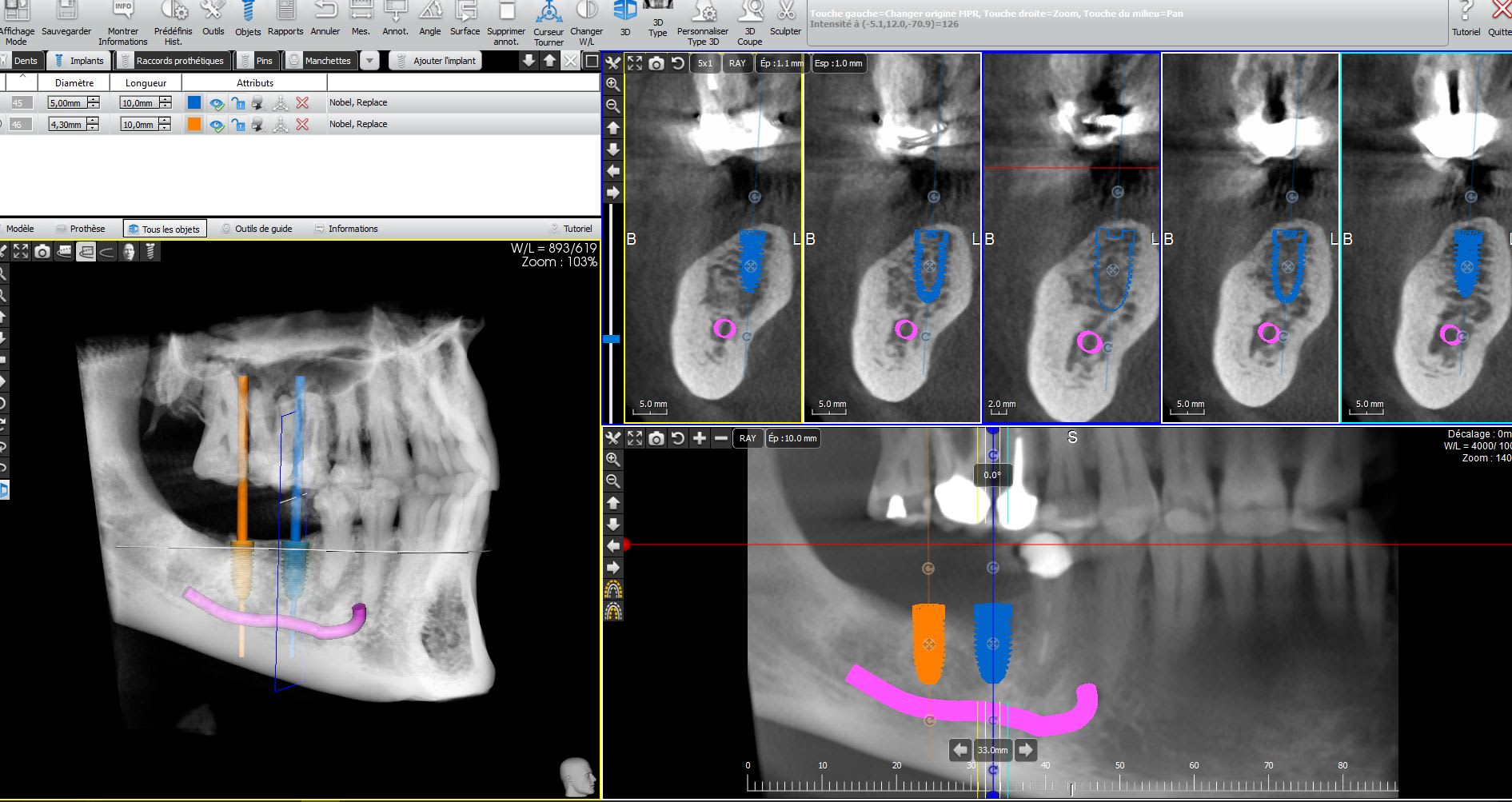Toggle the lock on implant 45
The width and height of the screenshot is (1512, 802).
click(237, 103)
